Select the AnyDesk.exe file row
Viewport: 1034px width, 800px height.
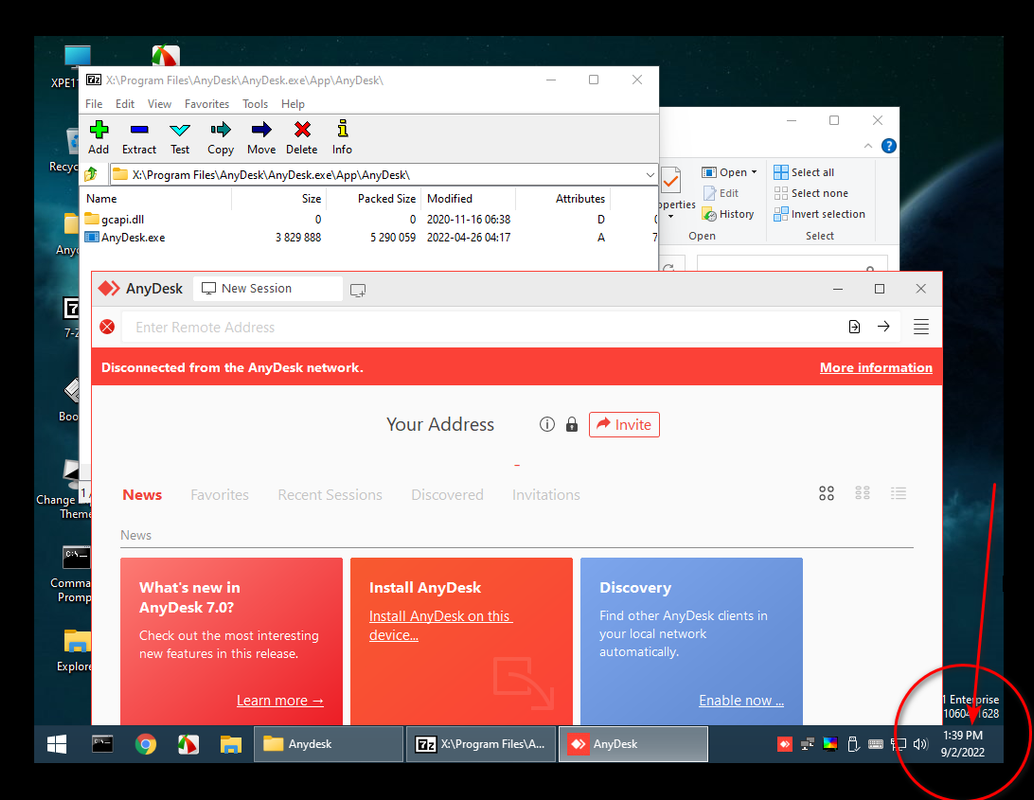(369, 237)
